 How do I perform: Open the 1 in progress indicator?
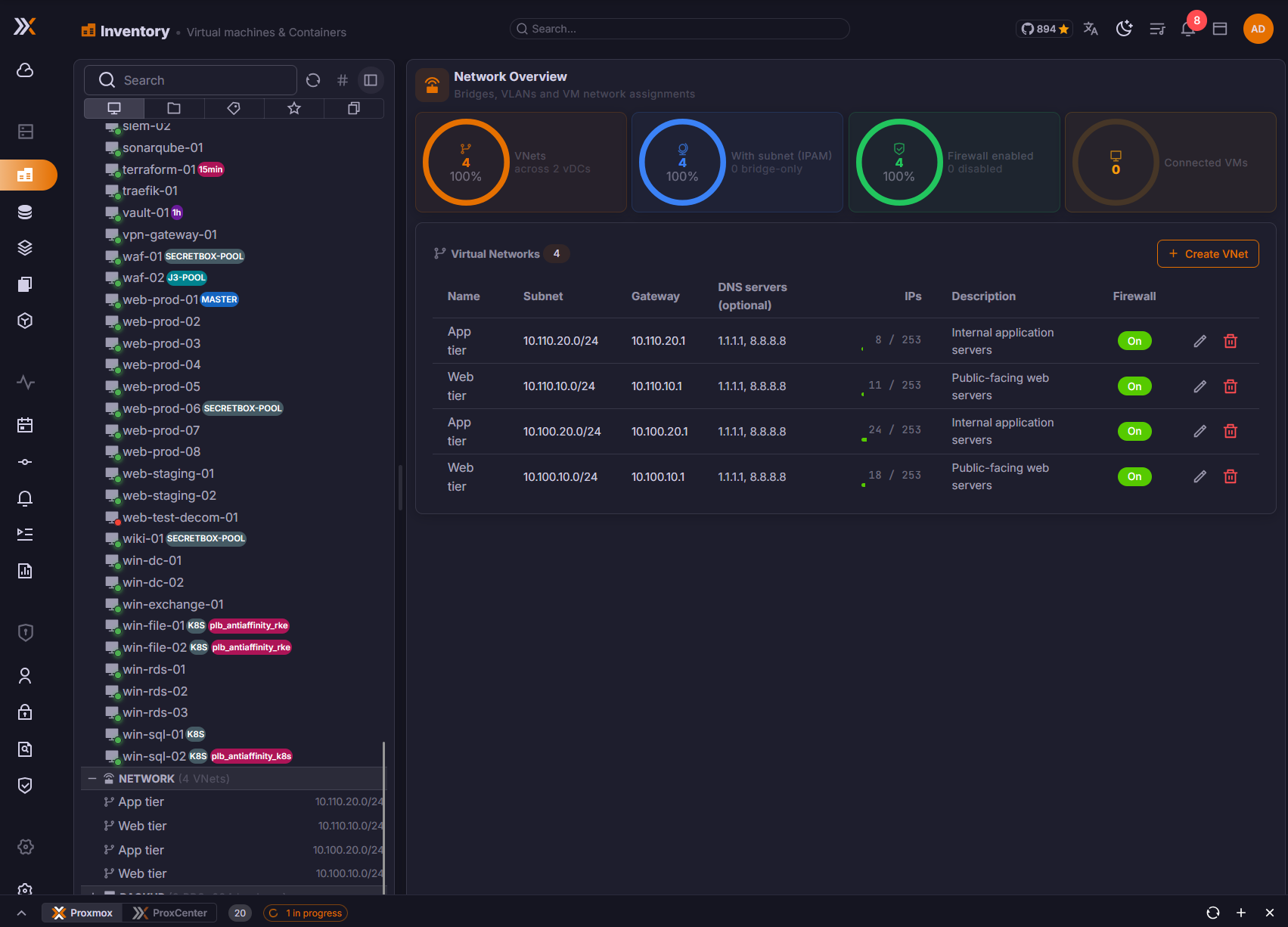(x=306, y=913)
